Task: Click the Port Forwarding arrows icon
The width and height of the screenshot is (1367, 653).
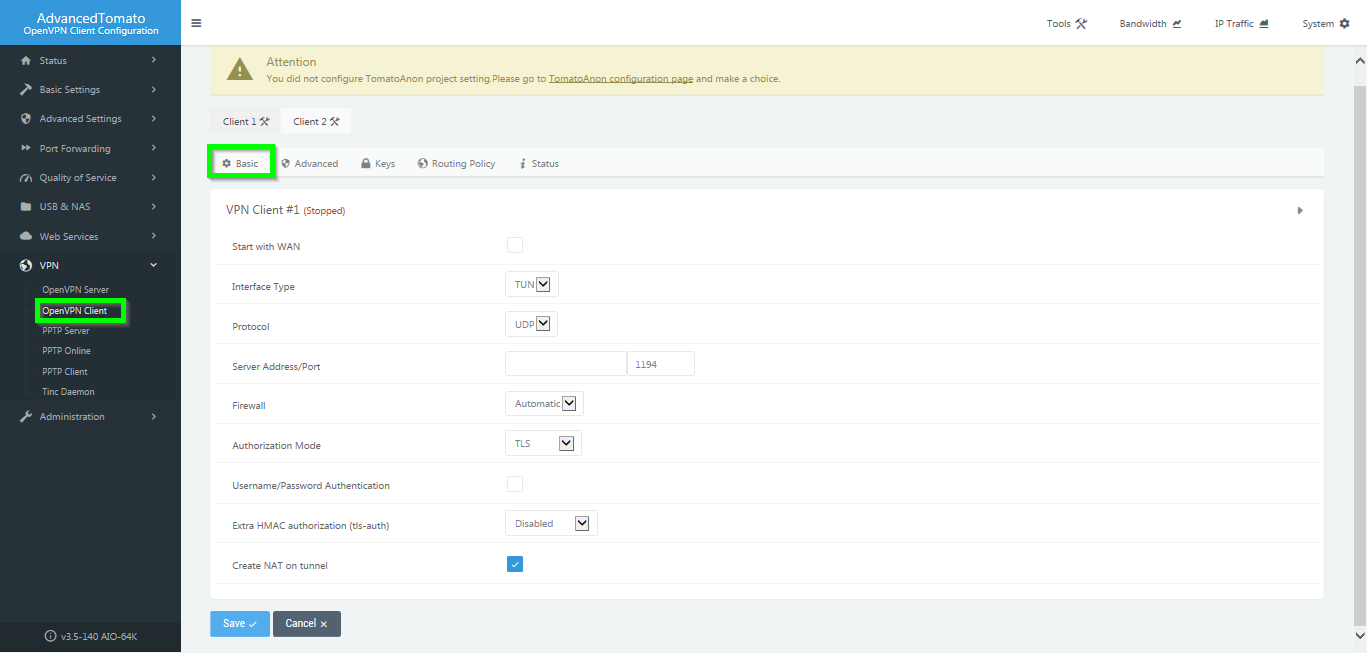Action: 26,149
